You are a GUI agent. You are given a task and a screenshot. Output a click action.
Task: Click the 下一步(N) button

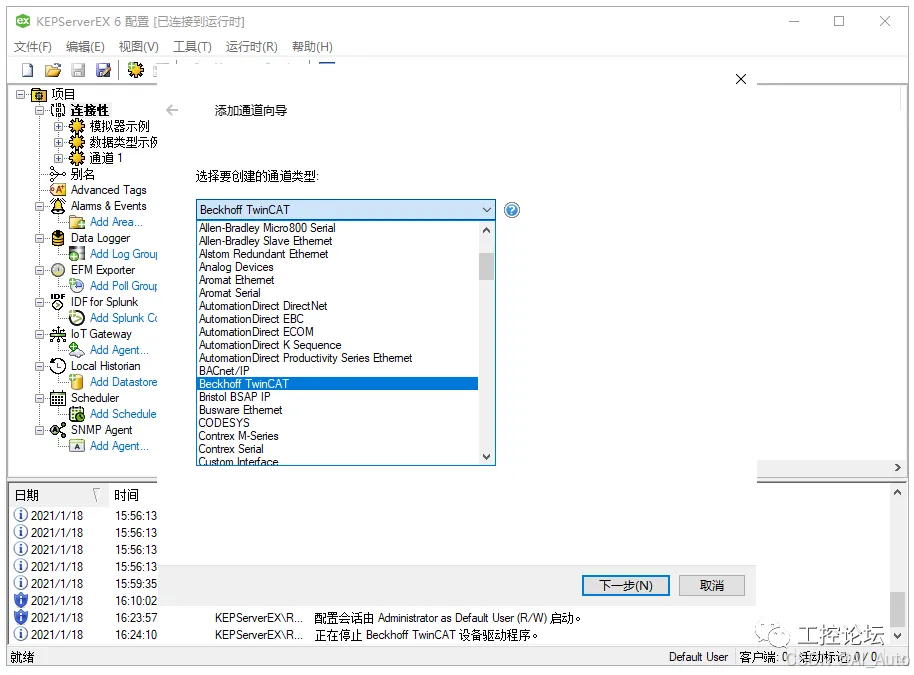[625, 586]
